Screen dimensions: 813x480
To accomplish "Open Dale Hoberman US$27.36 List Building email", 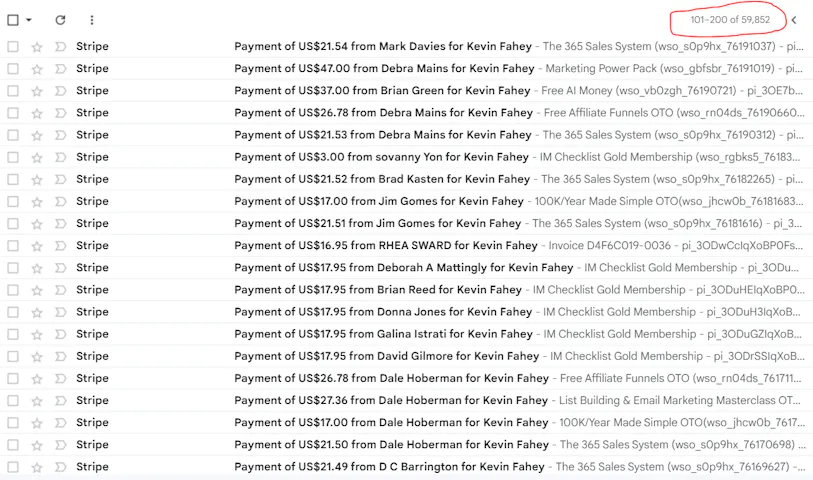I will [x=391, y=400].
